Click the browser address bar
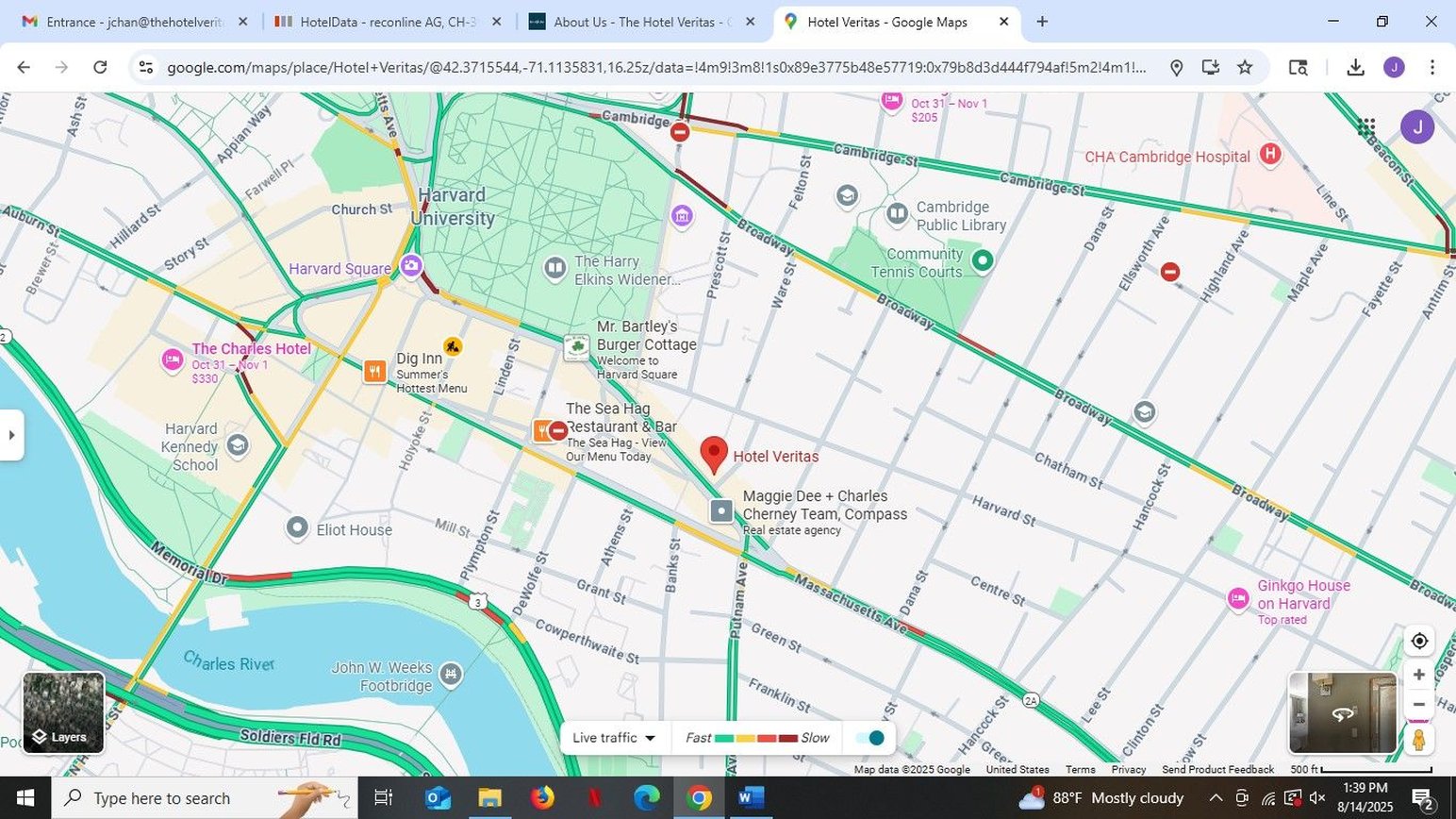1456x819 pixels. pyautogui.click(x=656, y=67)
